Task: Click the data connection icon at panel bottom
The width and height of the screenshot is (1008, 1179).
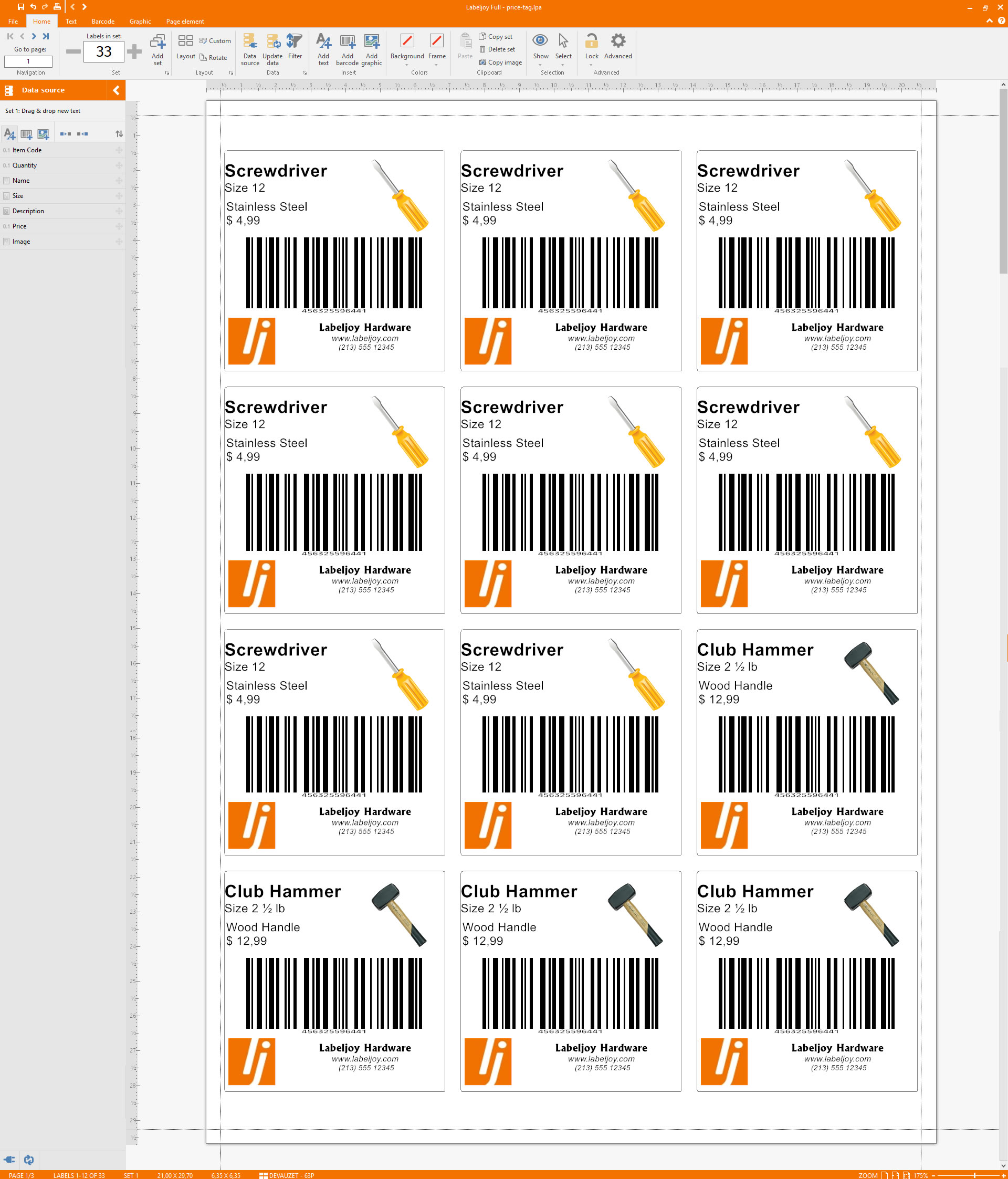Action: click(9, 1160)
